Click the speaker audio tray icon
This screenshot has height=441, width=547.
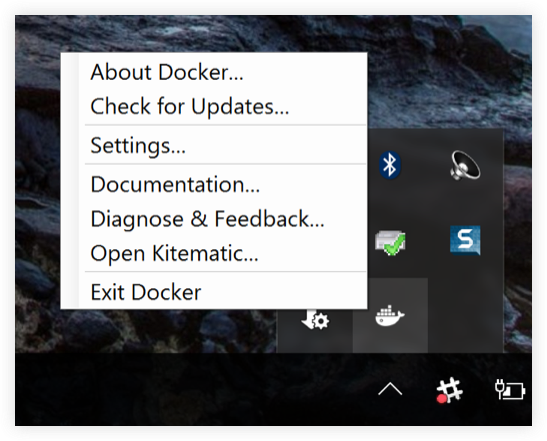(465, 165)
